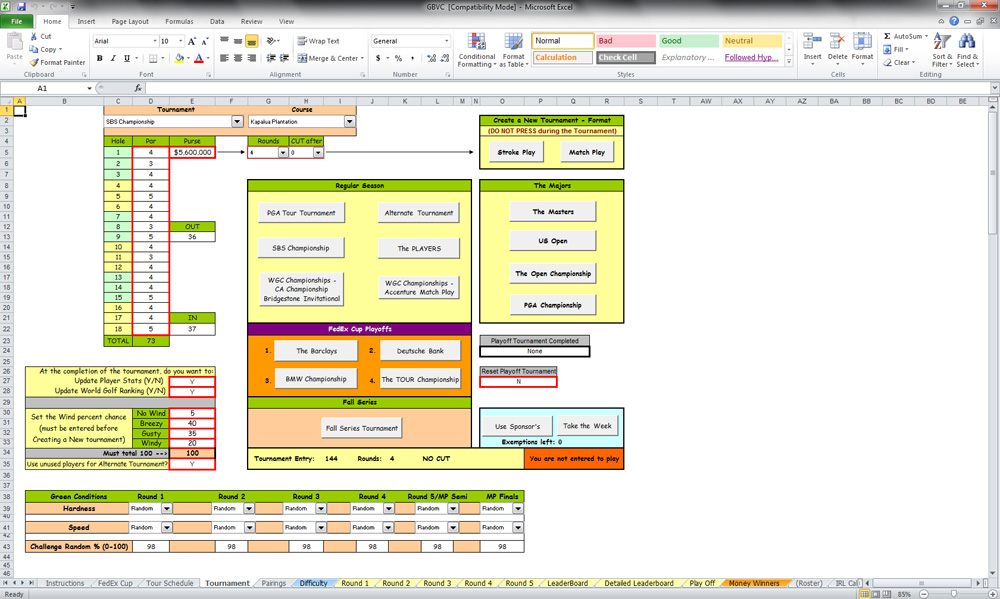The height and width of the screenshot is (599, 1000).
Task: Click the Insert cells icon
Action: coord(812,42)
